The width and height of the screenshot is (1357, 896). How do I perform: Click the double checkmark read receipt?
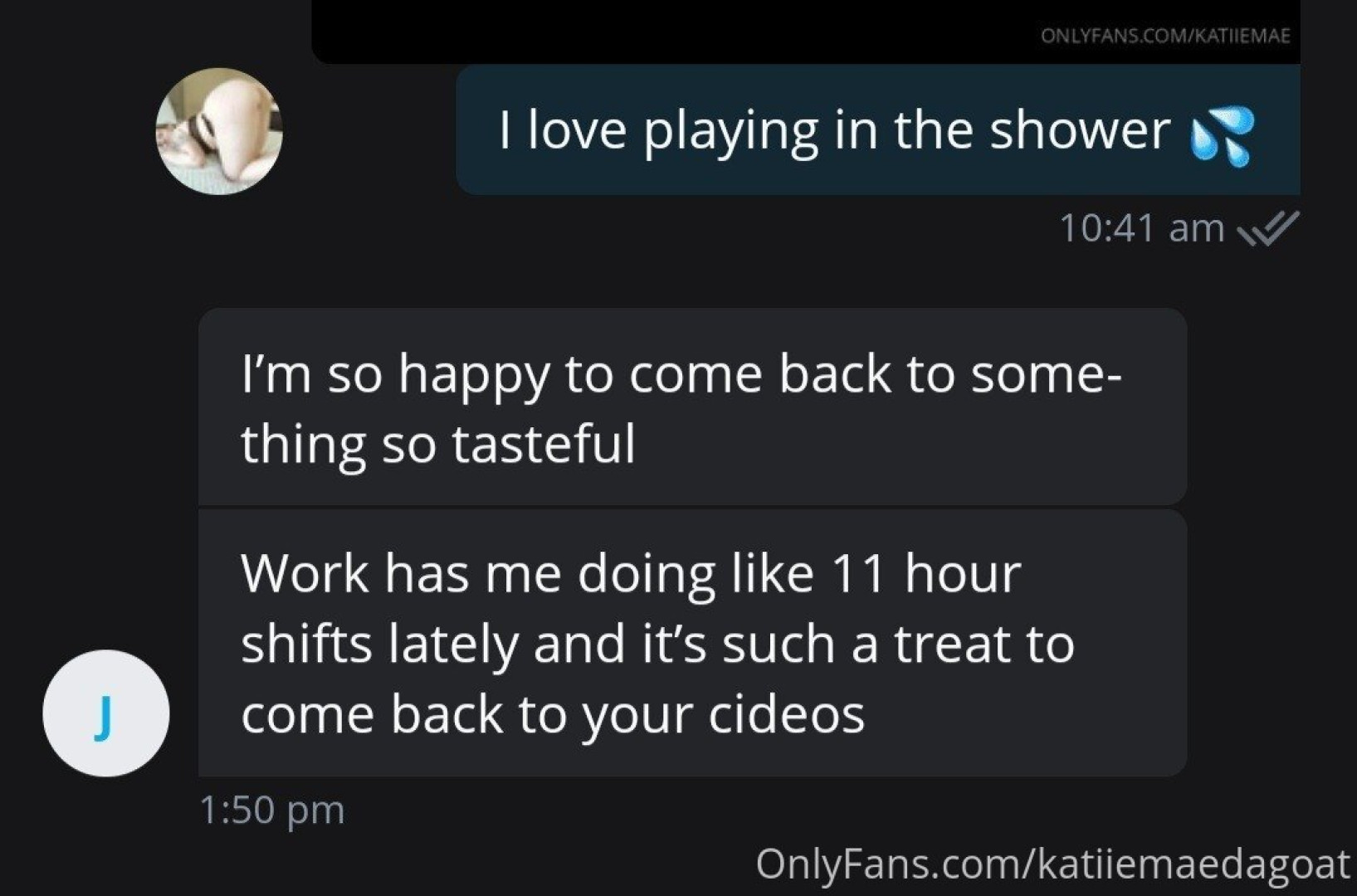[1267, 228]
